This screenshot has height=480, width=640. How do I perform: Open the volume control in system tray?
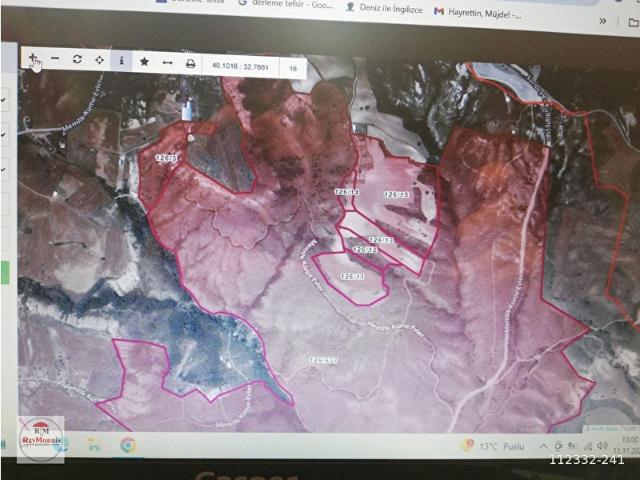pos(602,446)
